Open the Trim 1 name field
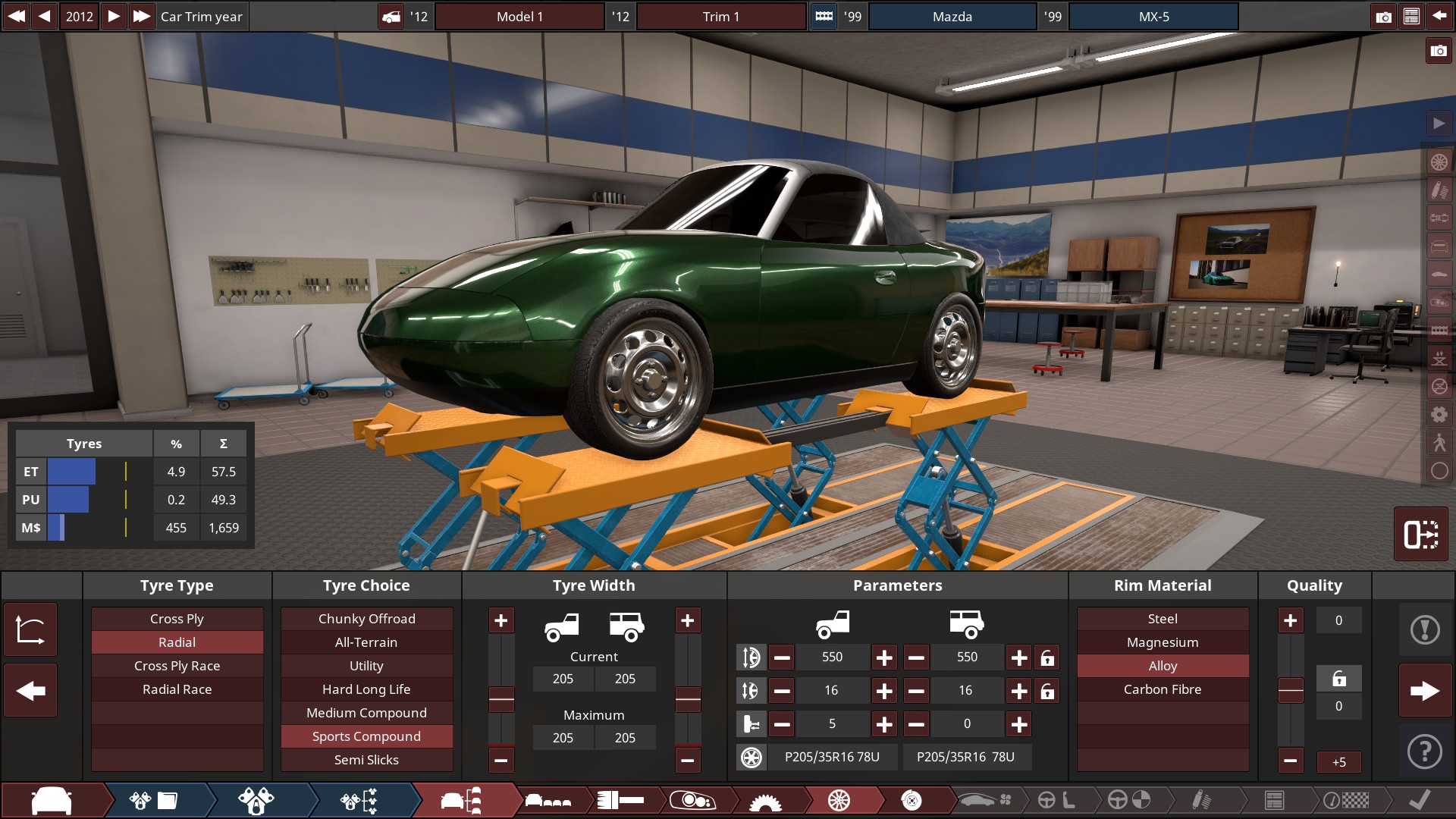1456x819 pixels. [720, 16]
